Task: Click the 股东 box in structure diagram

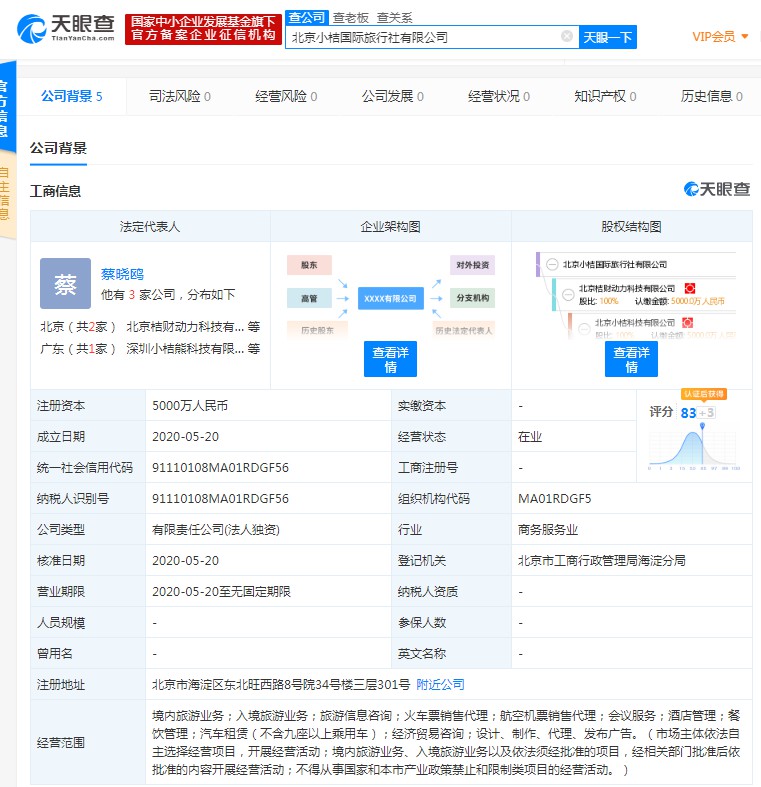Action: point(309,265)
